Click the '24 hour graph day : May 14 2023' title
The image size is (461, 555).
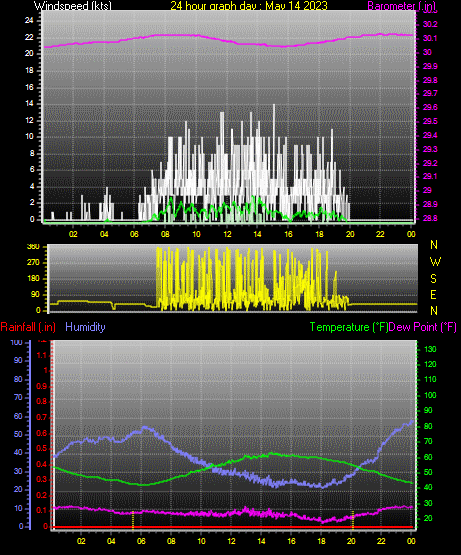tap(249, 6)
